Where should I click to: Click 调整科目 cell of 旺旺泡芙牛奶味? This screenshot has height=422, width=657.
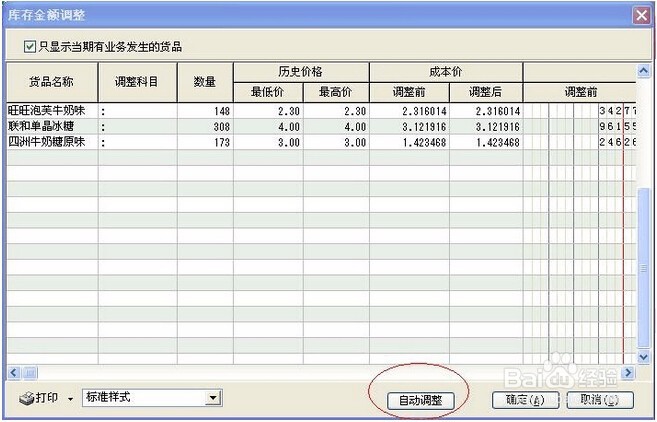137,111
